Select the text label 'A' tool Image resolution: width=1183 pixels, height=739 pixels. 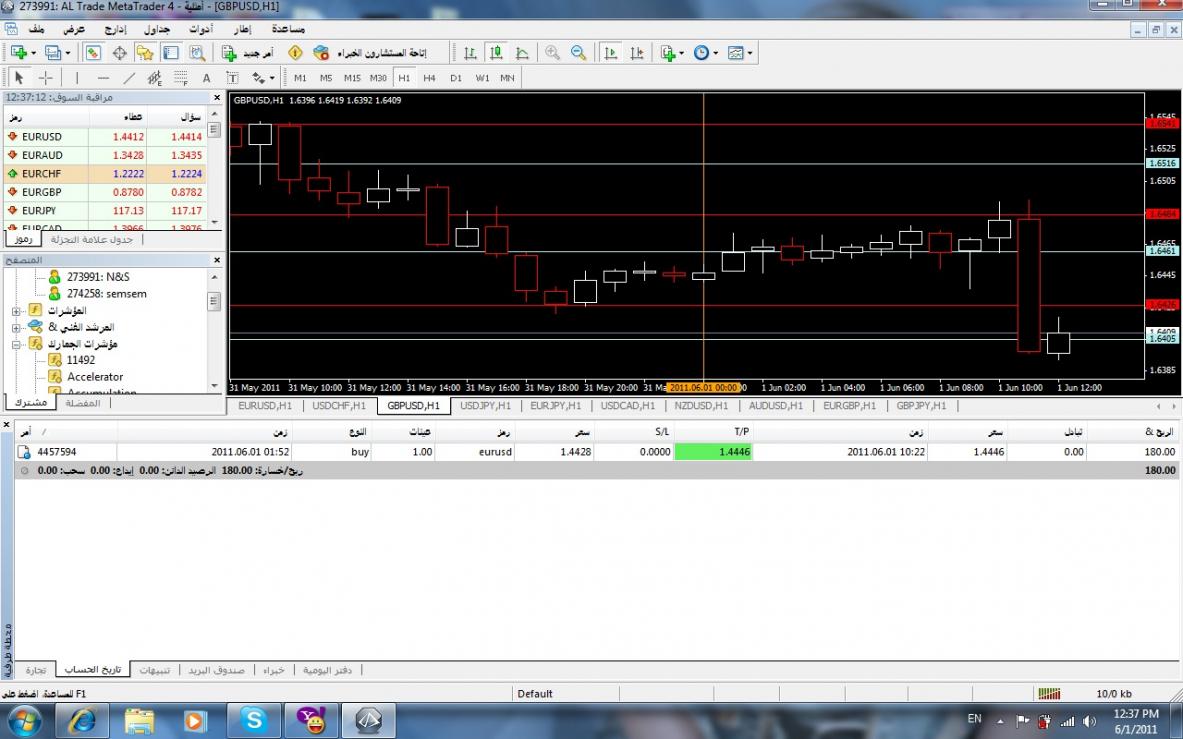click(x=207, y=78)
